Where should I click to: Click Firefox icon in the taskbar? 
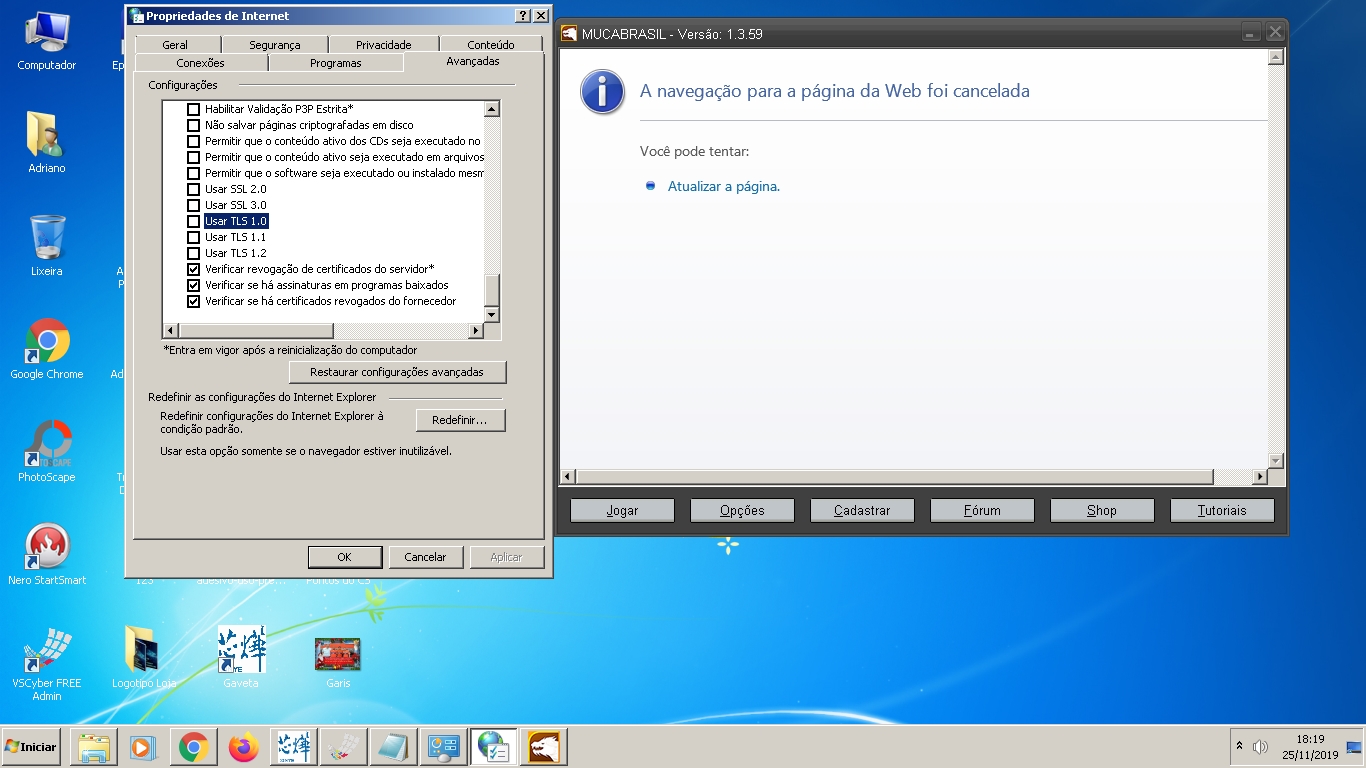pos(243,747)
